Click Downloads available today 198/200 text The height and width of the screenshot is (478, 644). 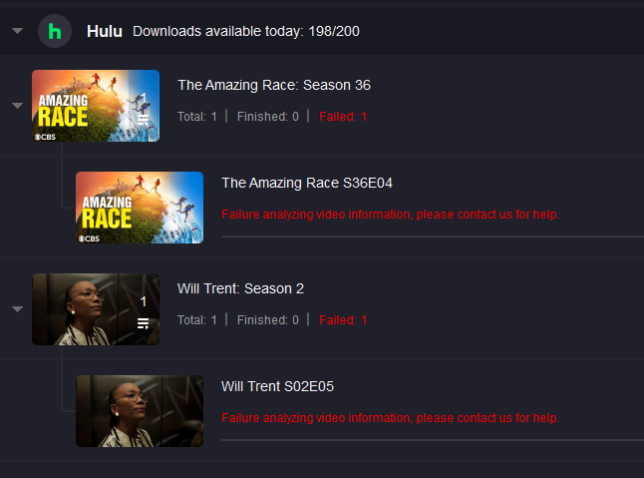[246, 31]
